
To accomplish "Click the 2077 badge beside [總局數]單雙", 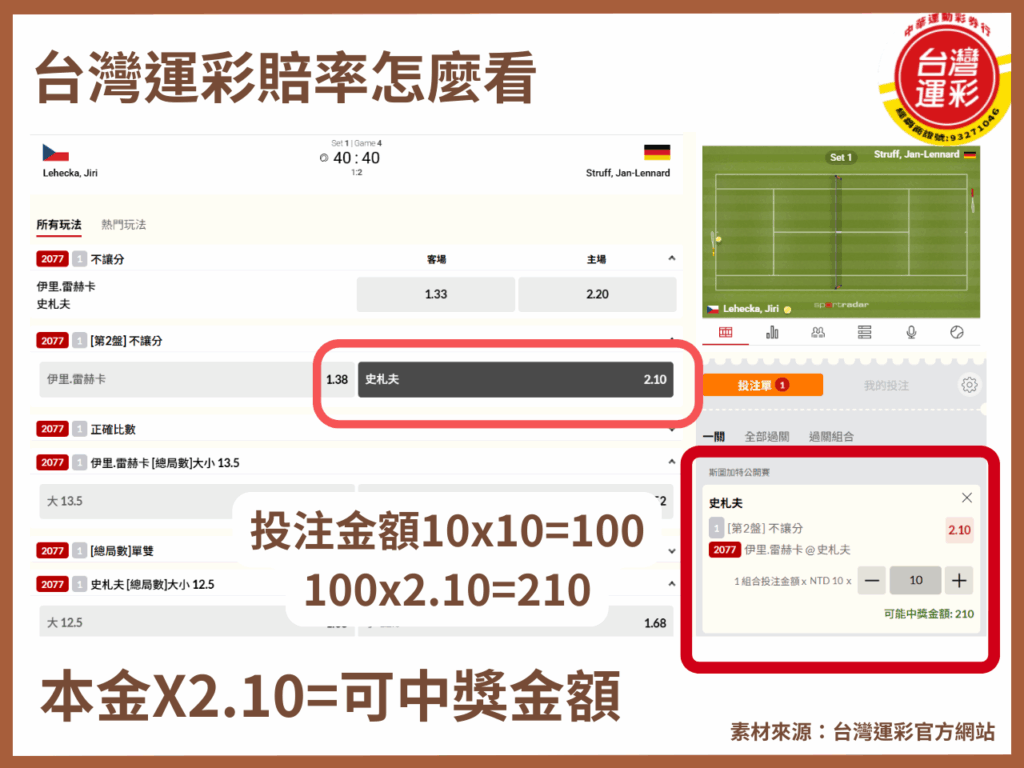I will click(x=52, y=551).
